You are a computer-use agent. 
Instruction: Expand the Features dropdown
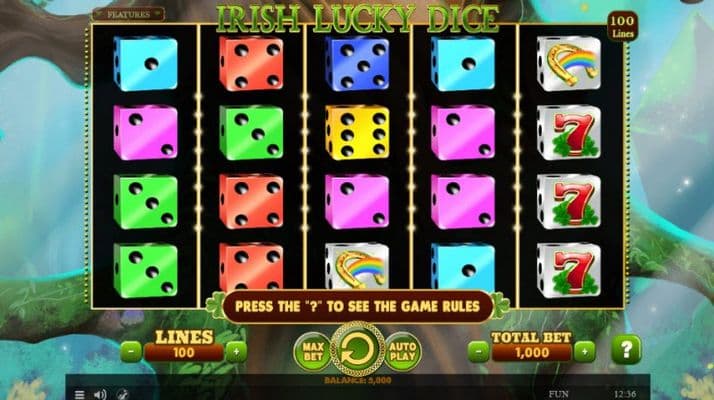tap(128, 14)
